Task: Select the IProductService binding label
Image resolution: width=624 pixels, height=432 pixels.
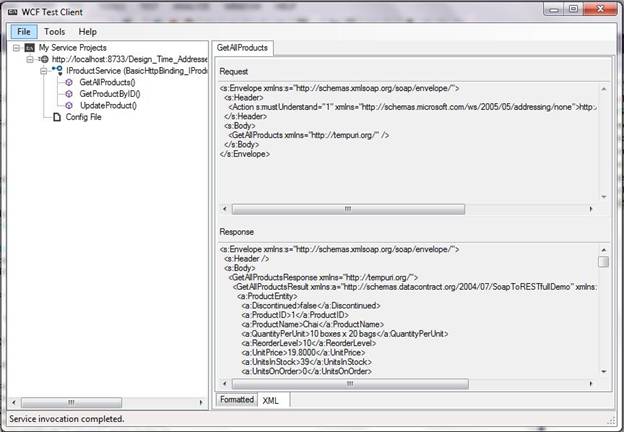Action: pyautogui.click(x=136, y=71)
